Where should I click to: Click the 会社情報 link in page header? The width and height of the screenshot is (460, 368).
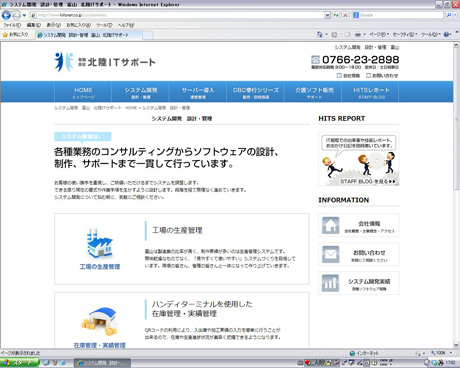348,76
